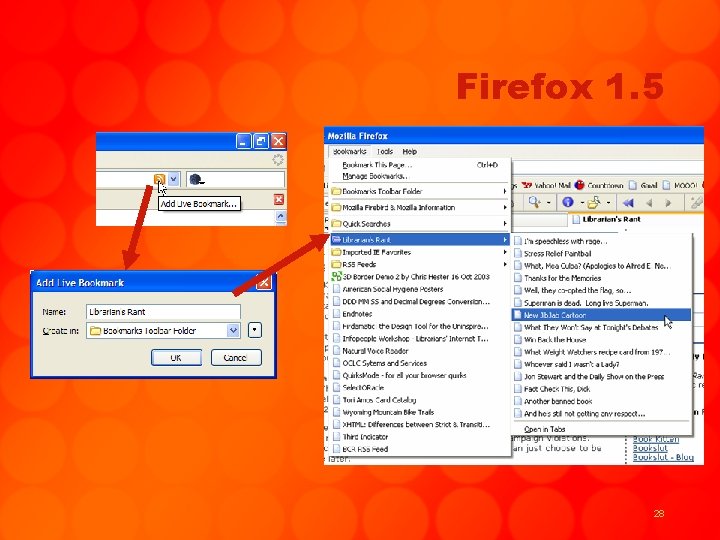Cancel the Add Live Bookmark dialog
Viewport: 720px width, 540px height.
tap(236, 358)
